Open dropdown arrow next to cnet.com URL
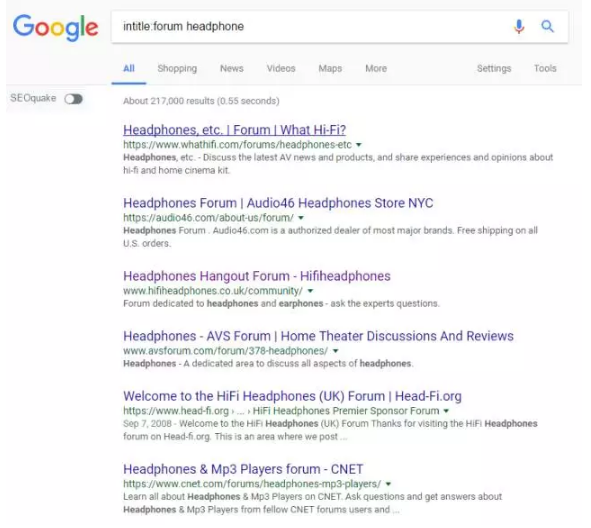The image size is (591, 528). point(388,484)
